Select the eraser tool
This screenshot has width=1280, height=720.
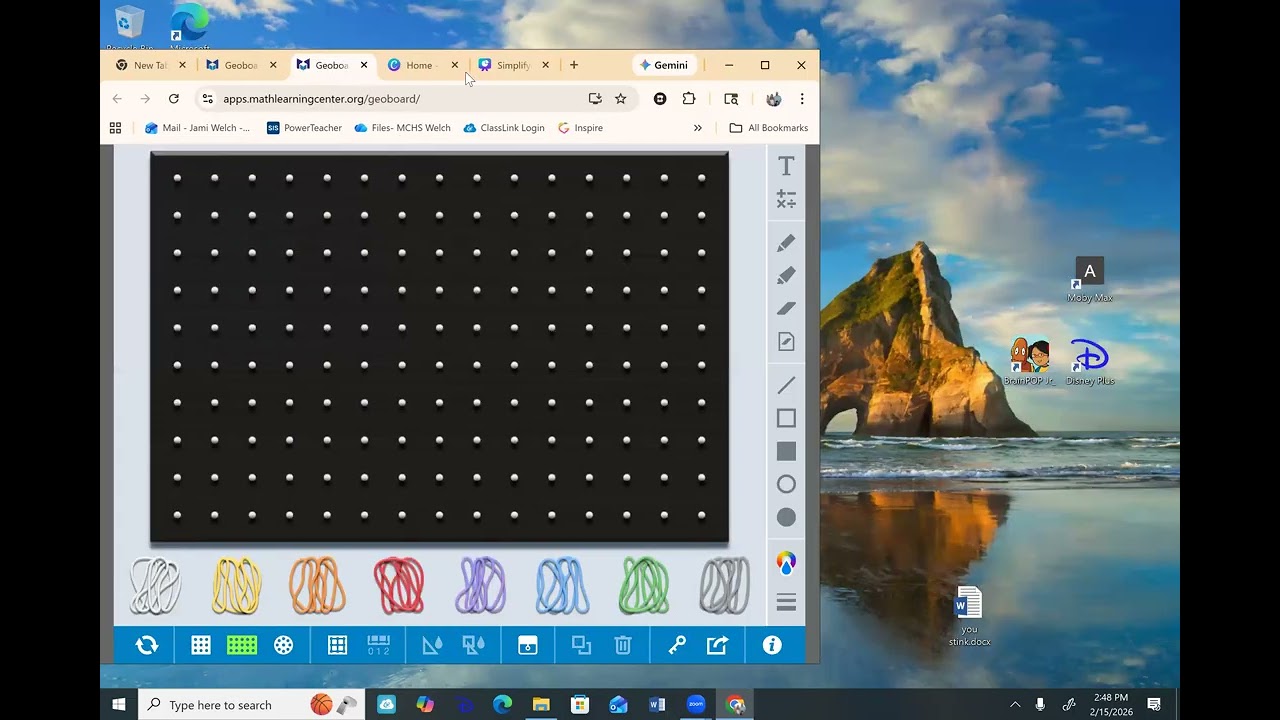(x=786, y=308)
